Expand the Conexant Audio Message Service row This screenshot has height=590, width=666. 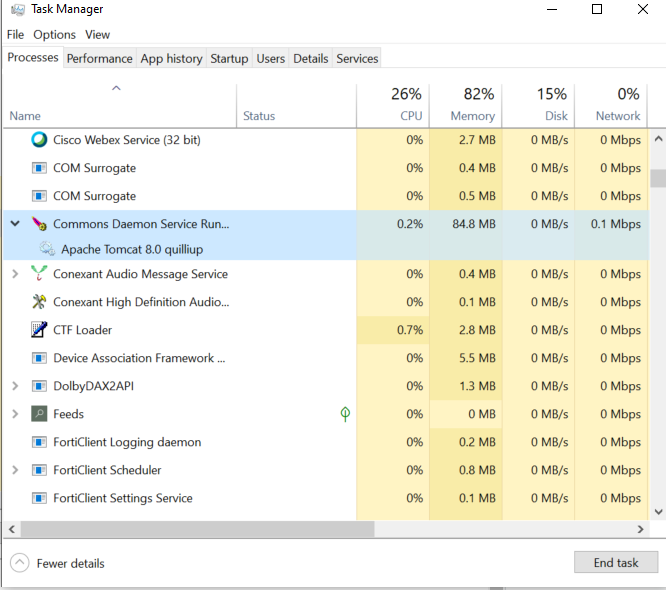tap(15, 274)
